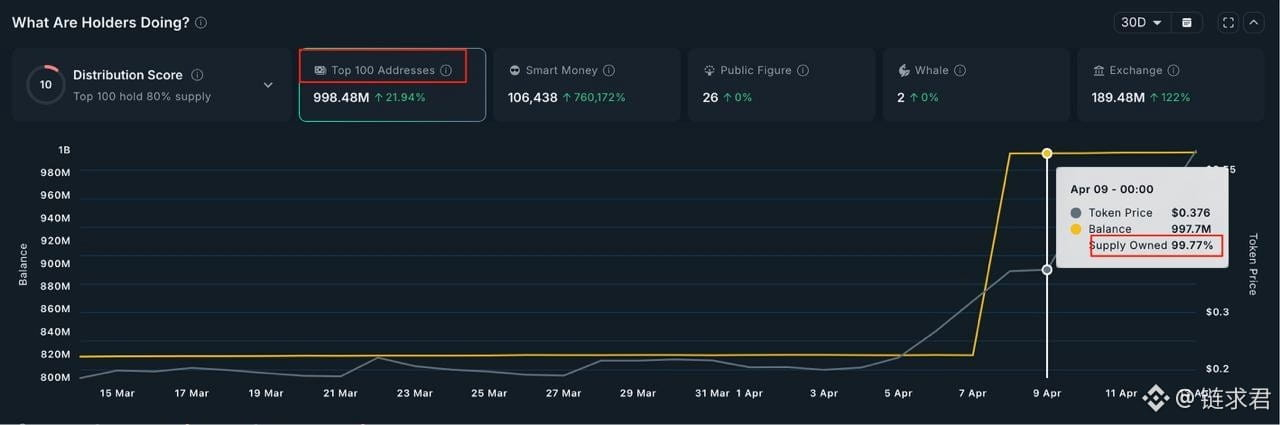Click the 800M y-axis label

click(x=55, y=378)
